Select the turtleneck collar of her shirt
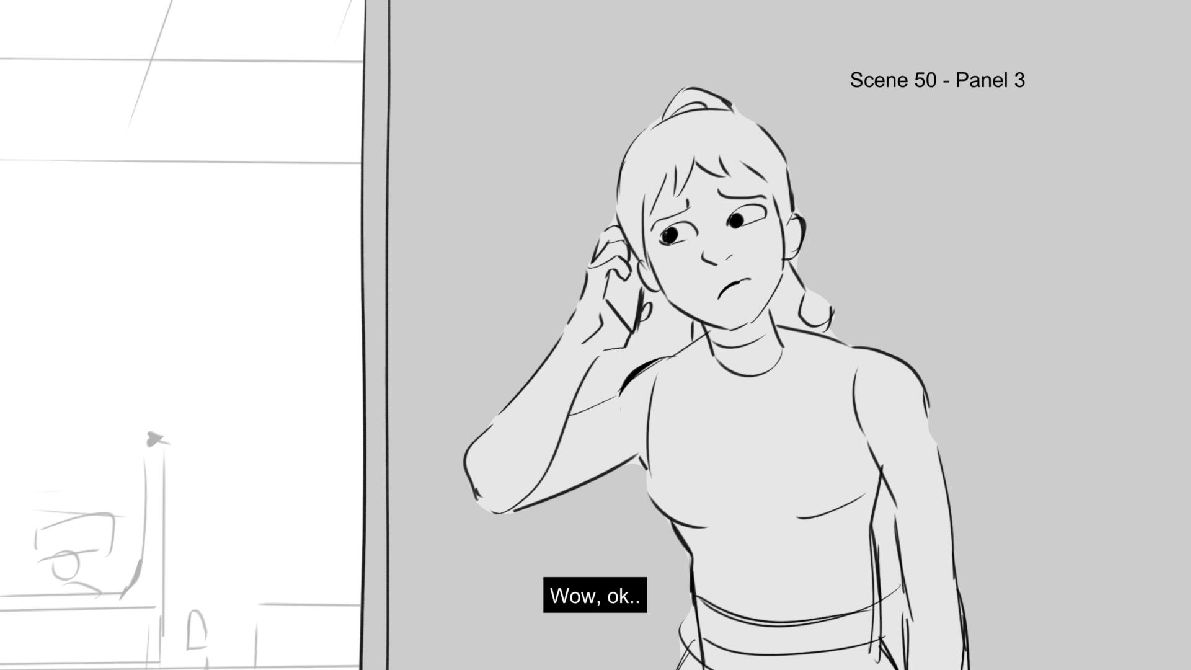1191x670 pixels. click(746, 351)
